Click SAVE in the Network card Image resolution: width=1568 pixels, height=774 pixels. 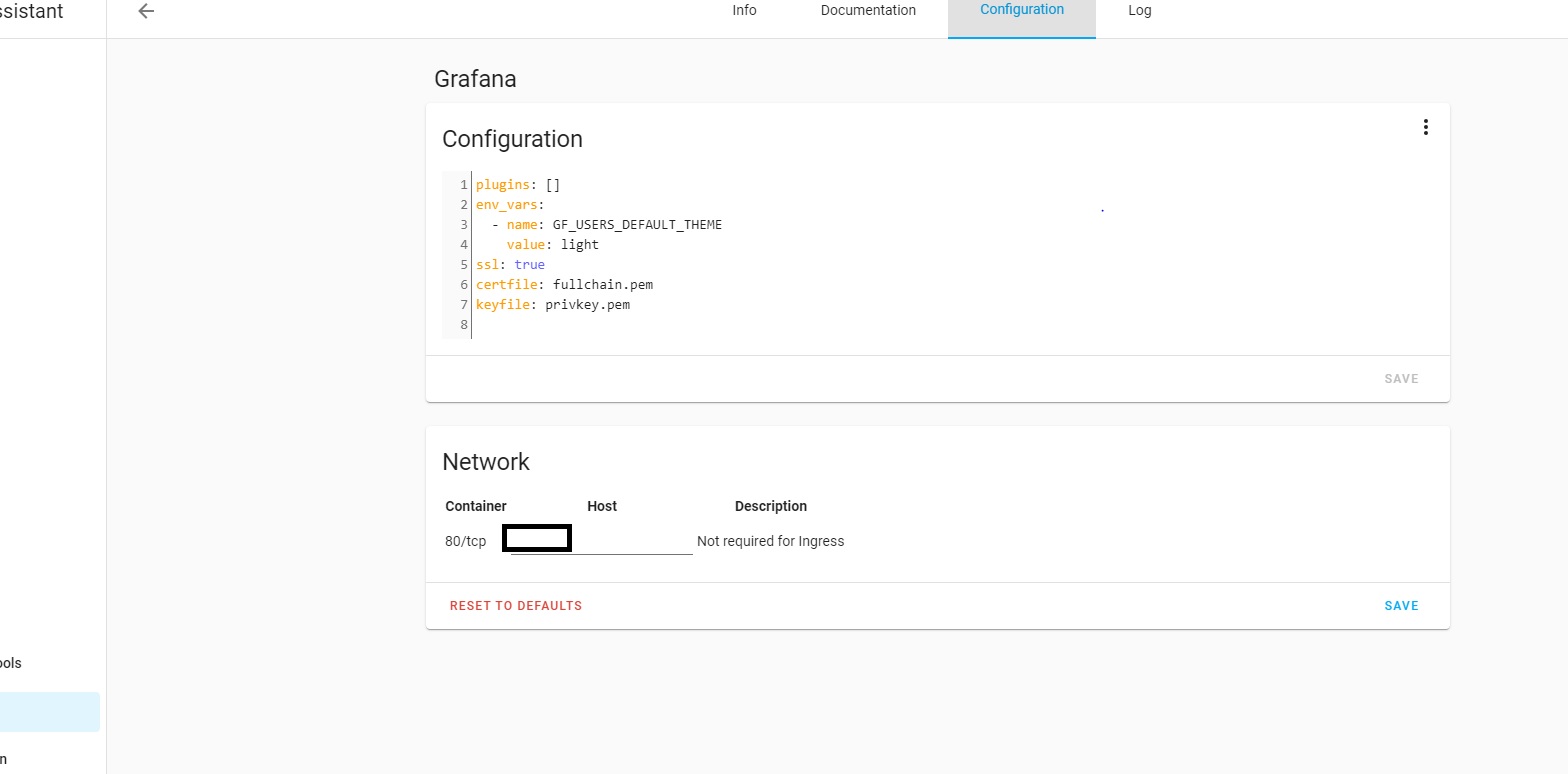tap(1401, 606)
